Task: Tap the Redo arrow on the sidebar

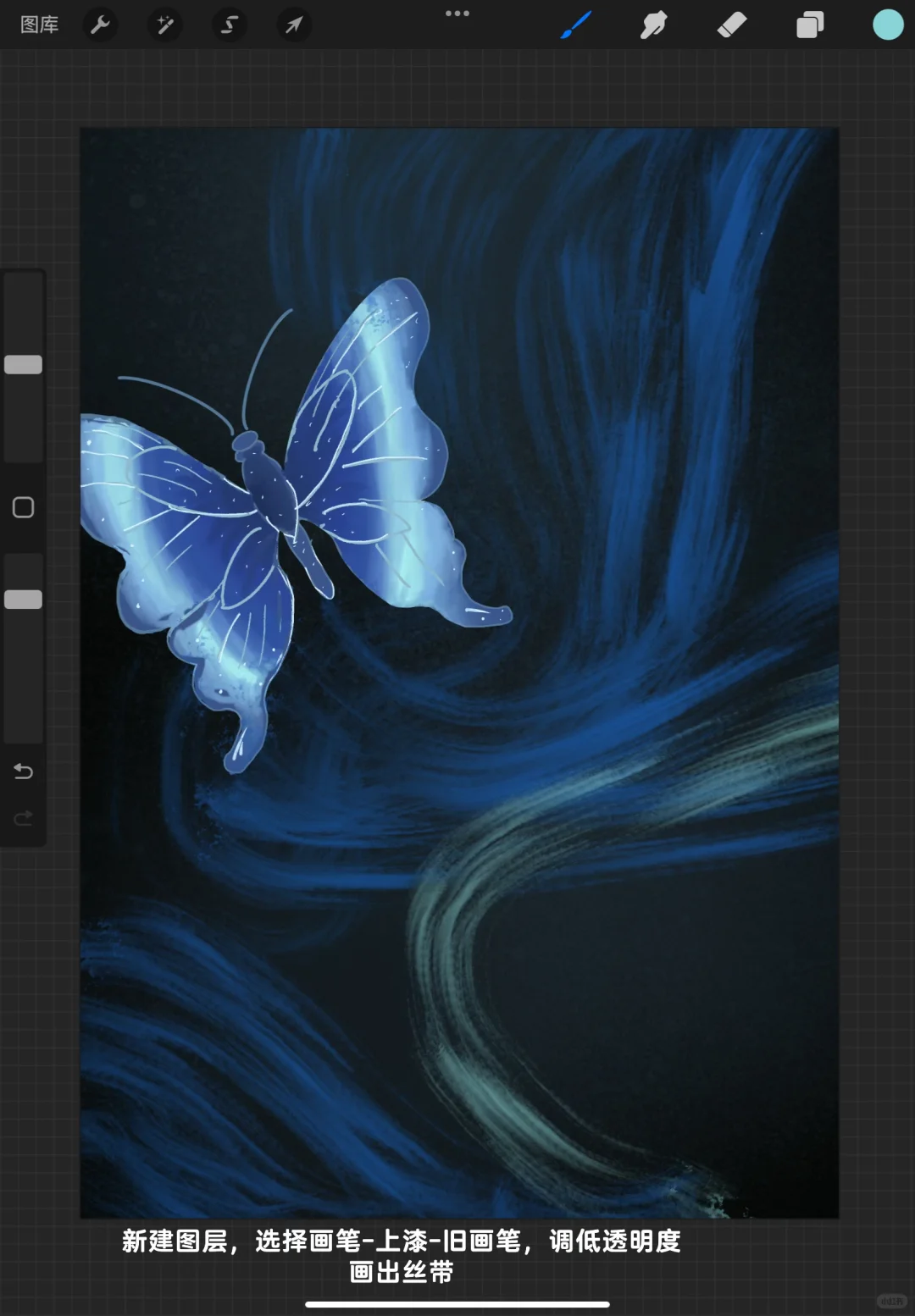Action: point(23,817)
